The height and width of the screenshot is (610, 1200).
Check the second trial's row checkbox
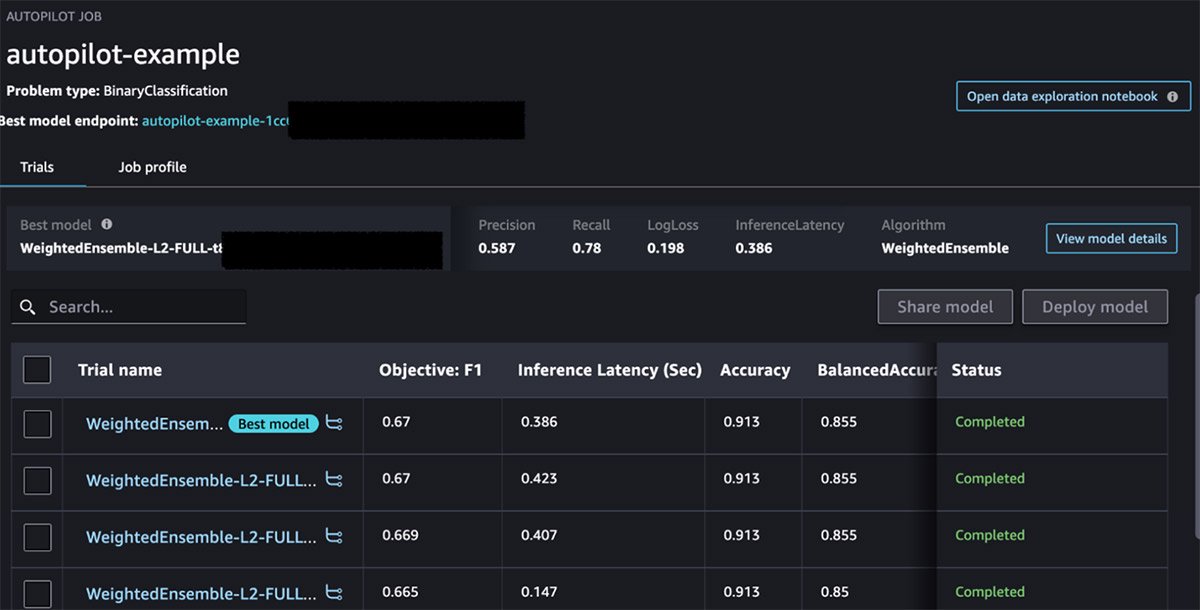37,480
